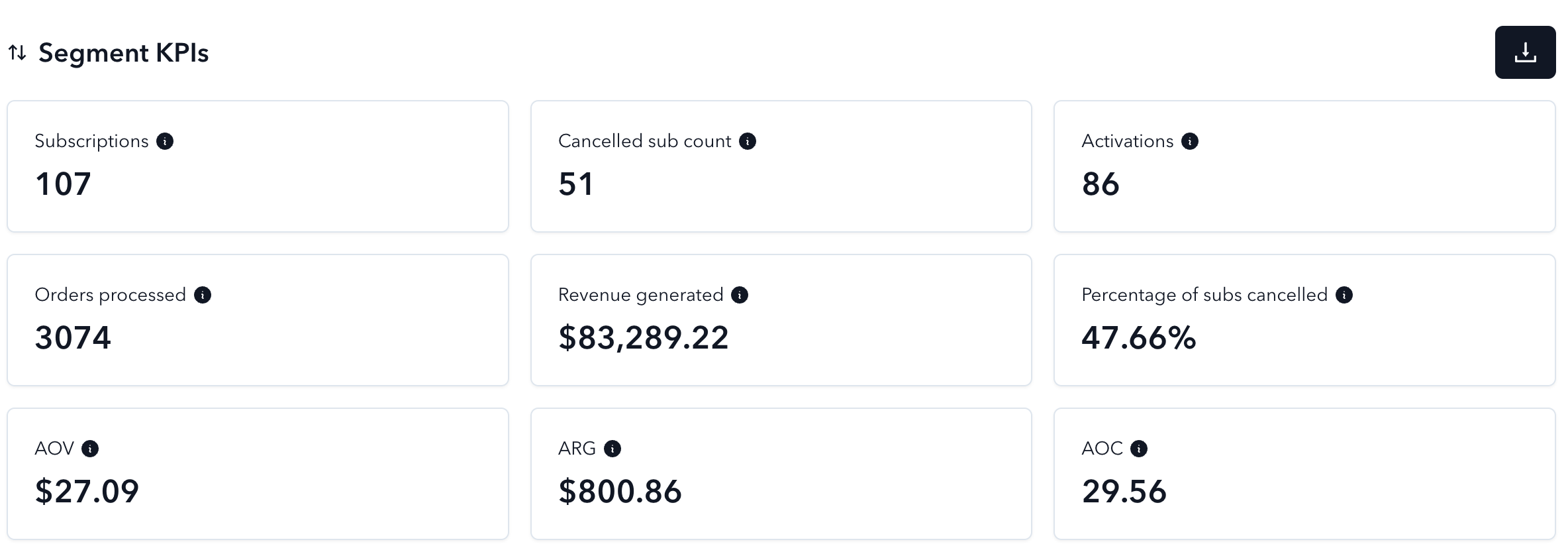Click the Orders processed value 3074
Screen dimensions: 1568x558
coord(73,337)
